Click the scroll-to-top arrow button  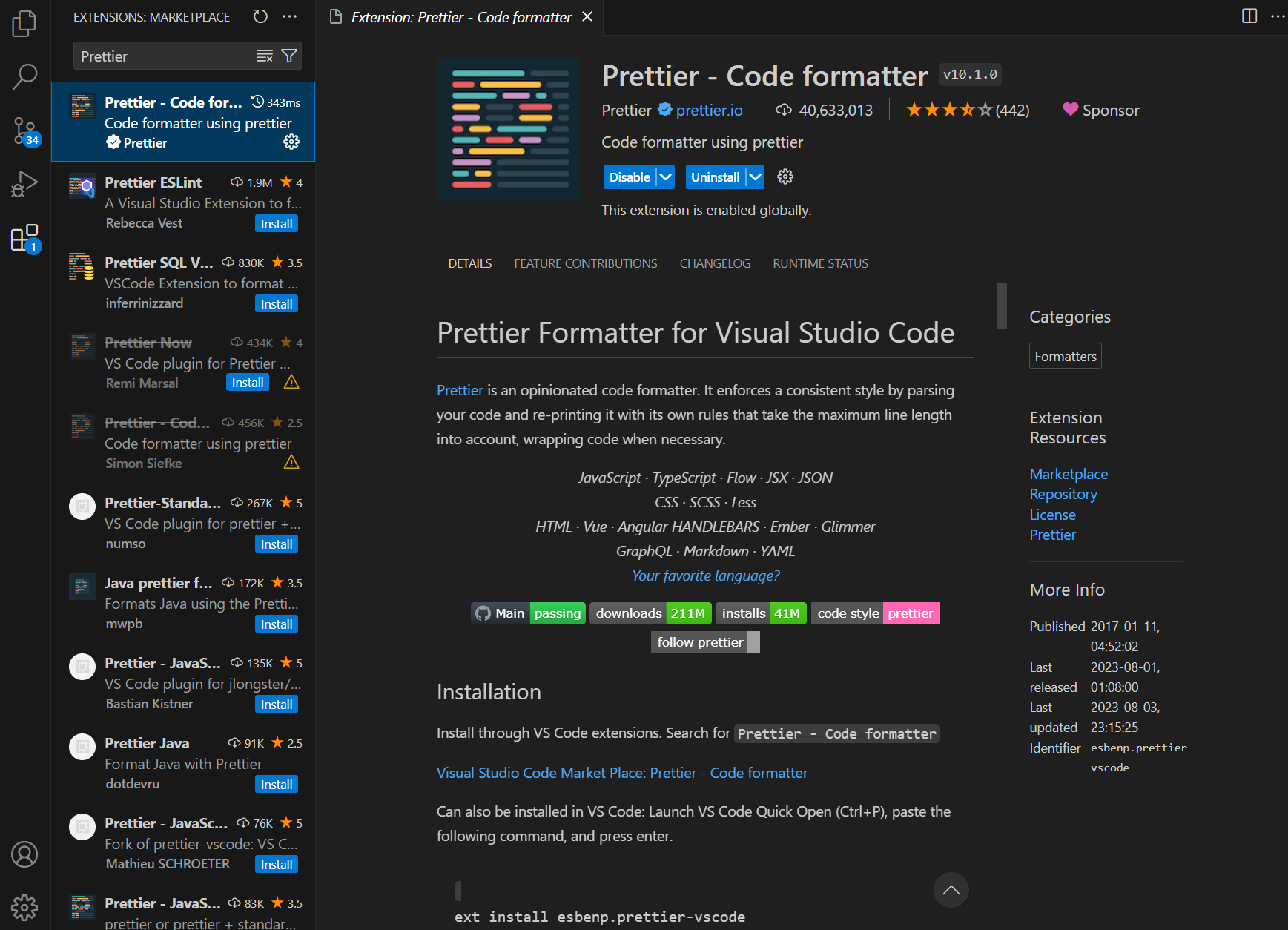point(951,890)
